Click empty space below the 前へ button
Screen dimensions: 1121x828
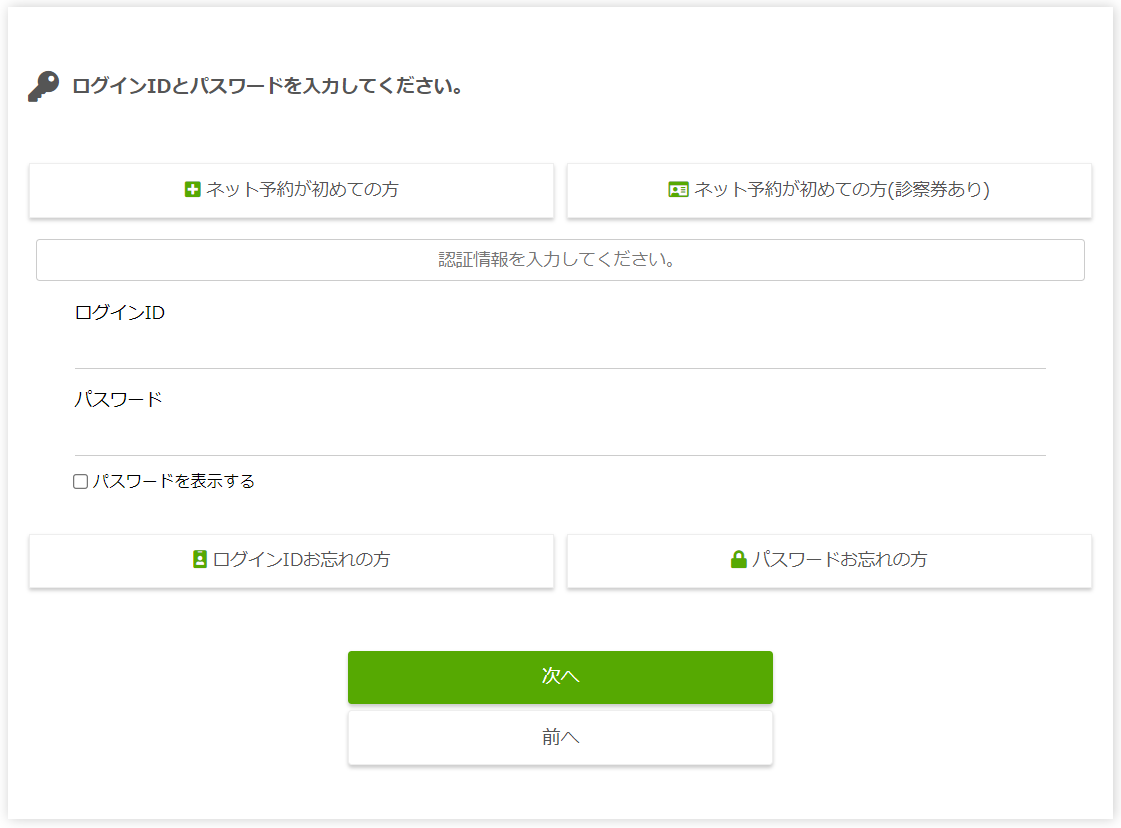[x=560, y=794]
